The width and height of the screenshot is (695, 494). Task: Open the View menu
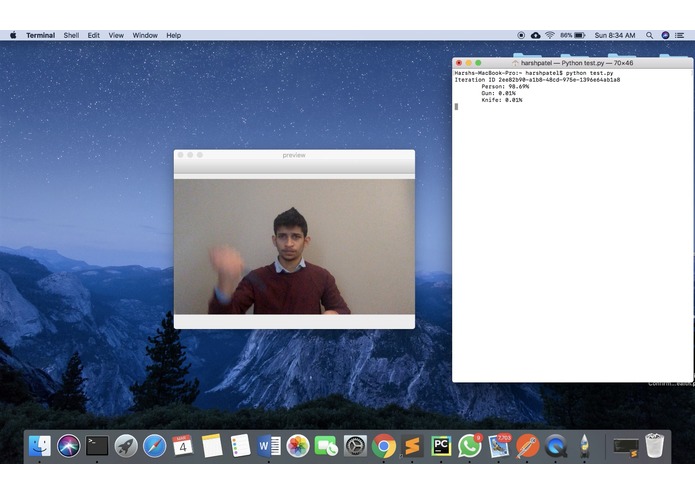tap(116, 35)
